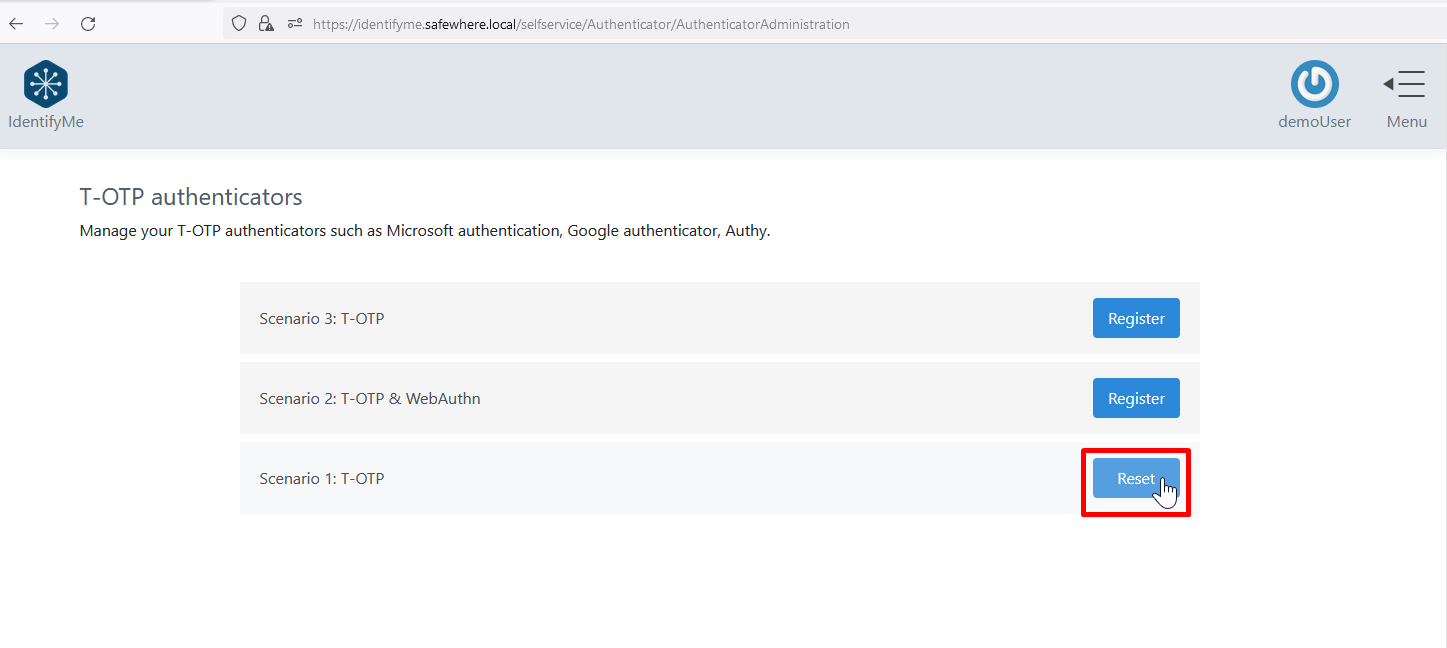The height and width of the screenshot is (648, 1447).
Task: Open the site permissions icon in address bar
Action: click(x=294, y=24)
